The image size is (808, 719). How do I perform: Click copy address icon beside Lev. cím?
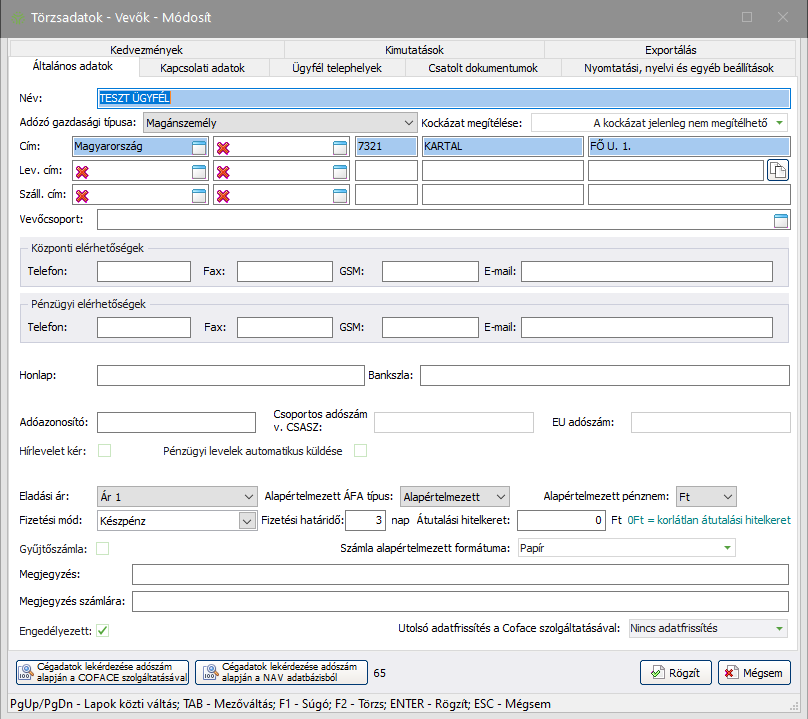point(777,170)
